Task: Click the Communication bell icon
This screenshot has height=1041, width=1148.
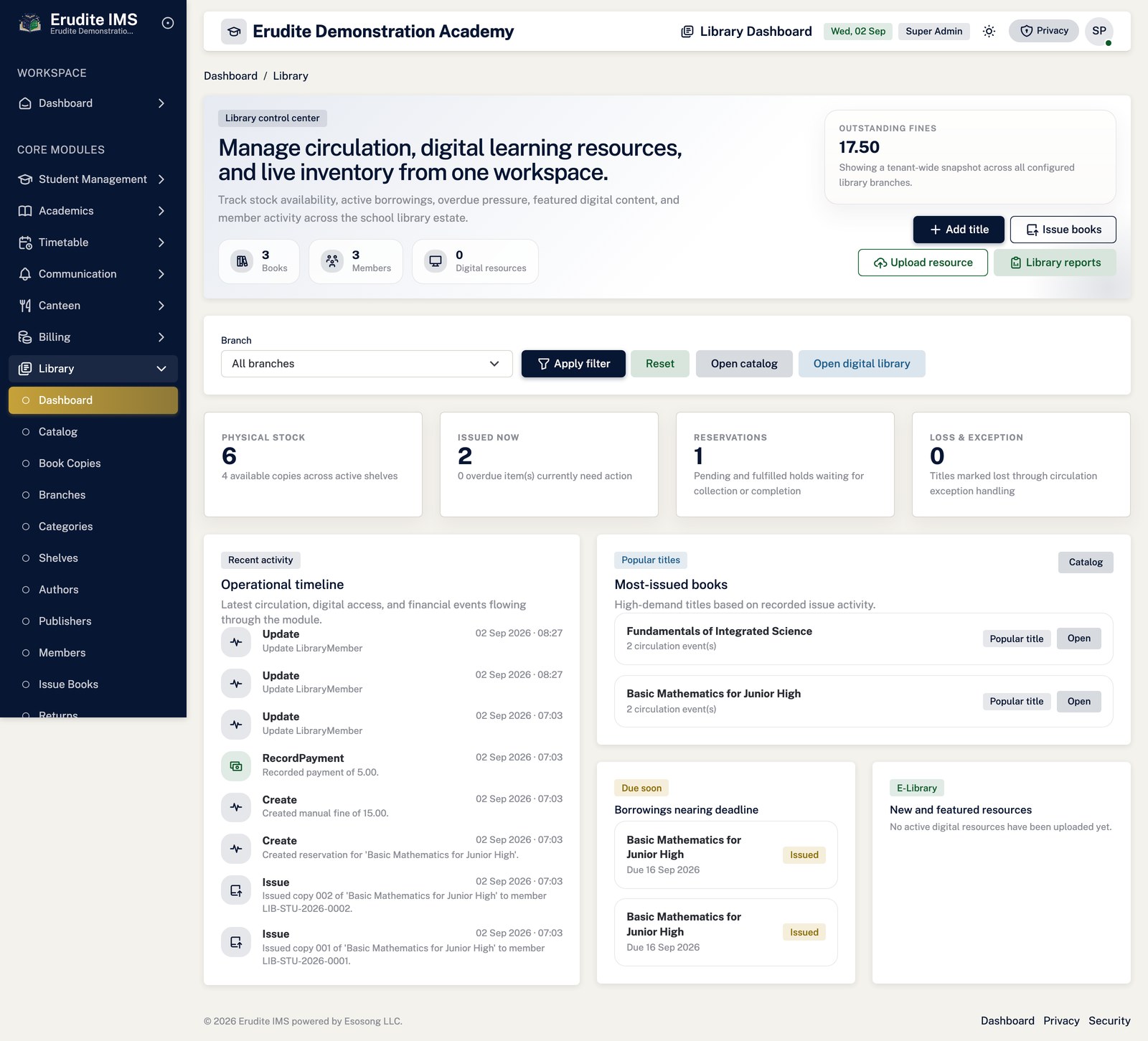Action: tap(25, 274)
